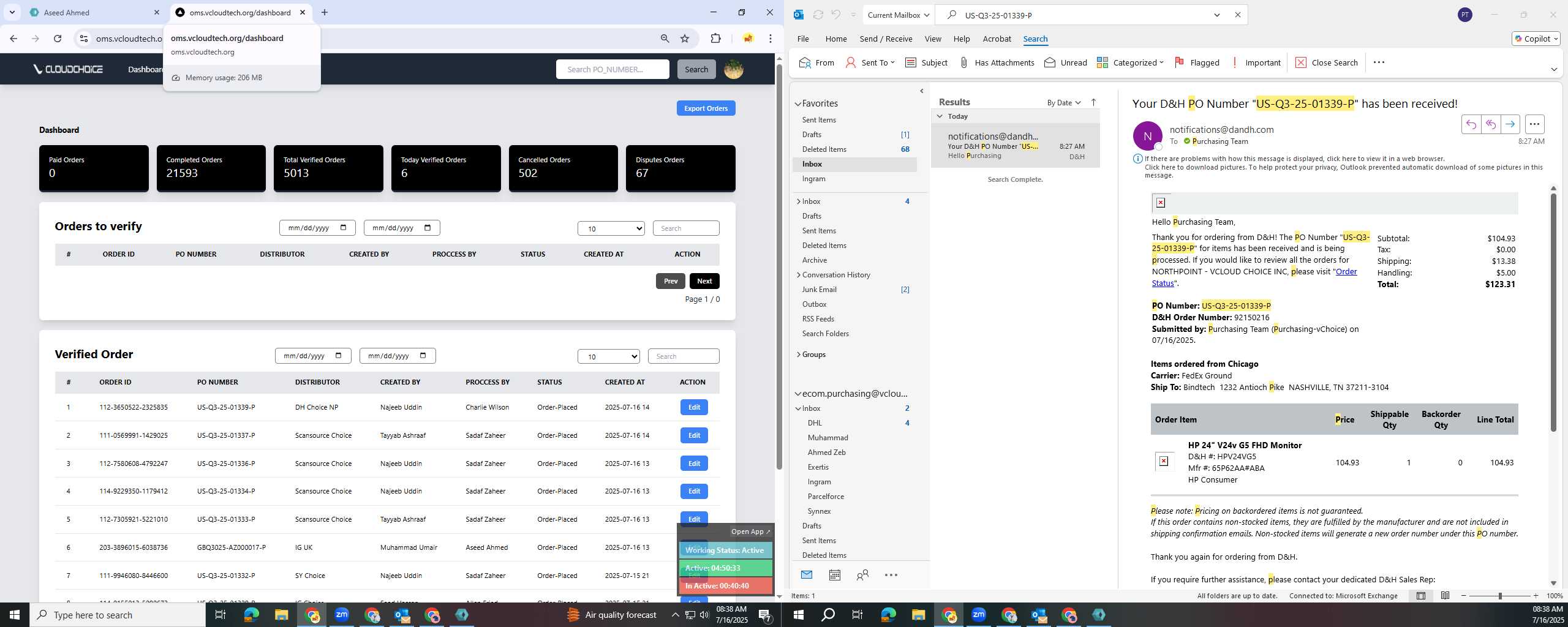Open Task View on left taskbar
This screenshot has height=627, width=1568.
pyautogui.click(x=221, y=615)
